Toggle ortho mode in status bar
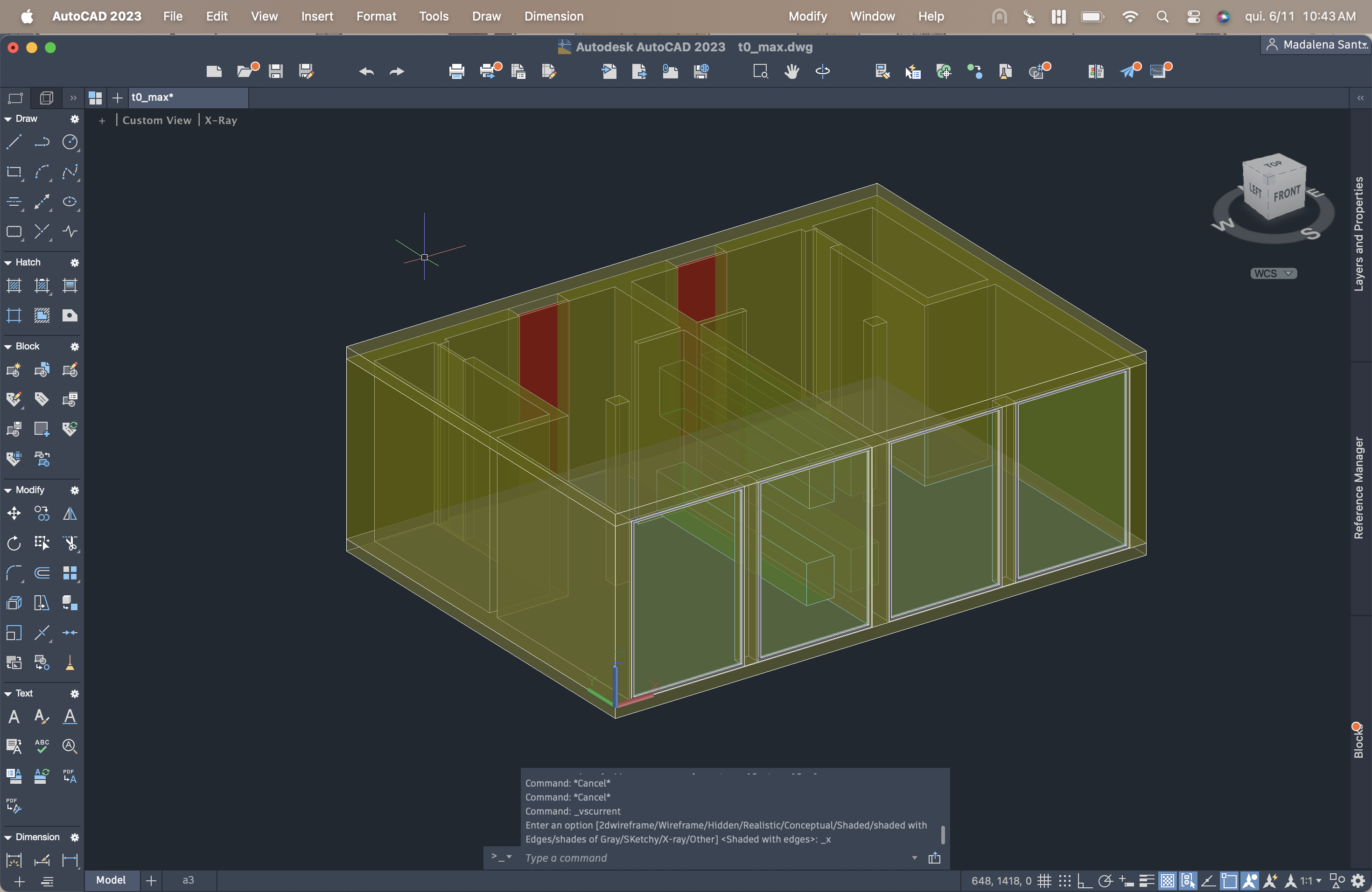The image size is (1372, 892). tap(1085, 880)
